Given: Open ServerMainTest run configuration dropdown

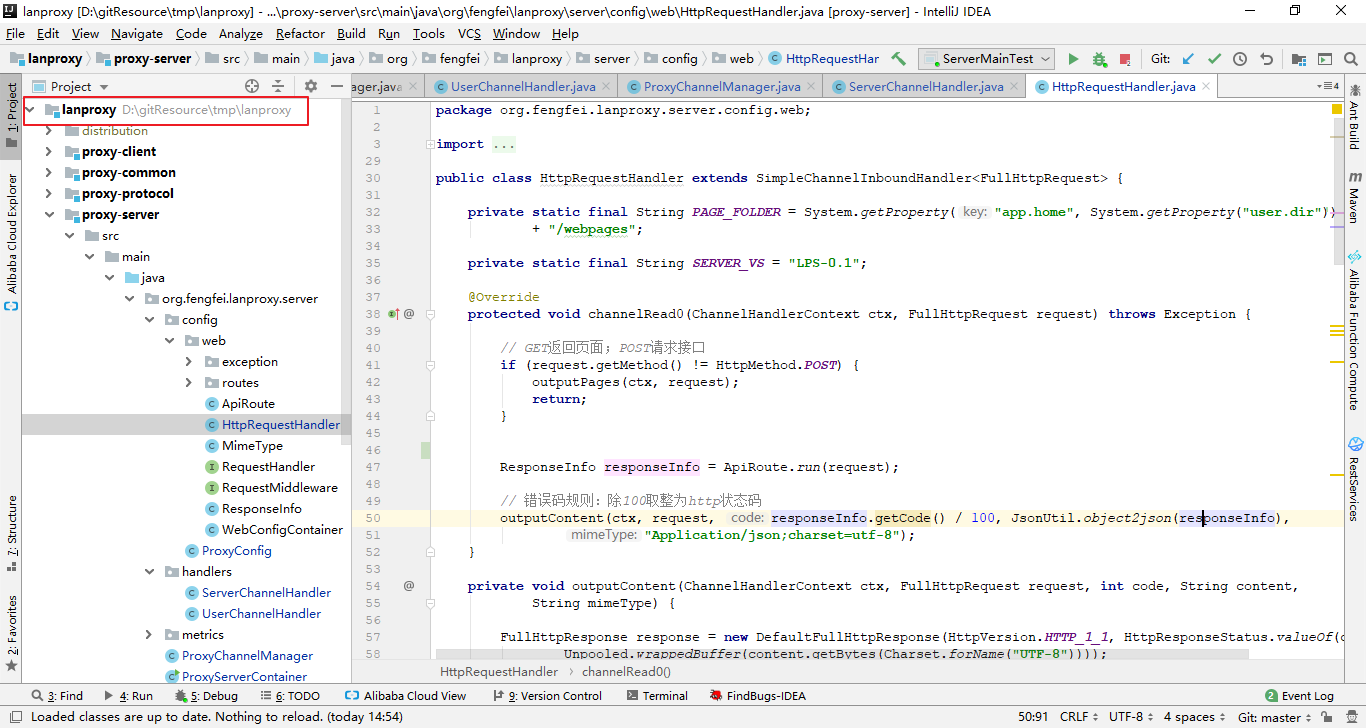Looking at the screenshot, I should point(987,59).
